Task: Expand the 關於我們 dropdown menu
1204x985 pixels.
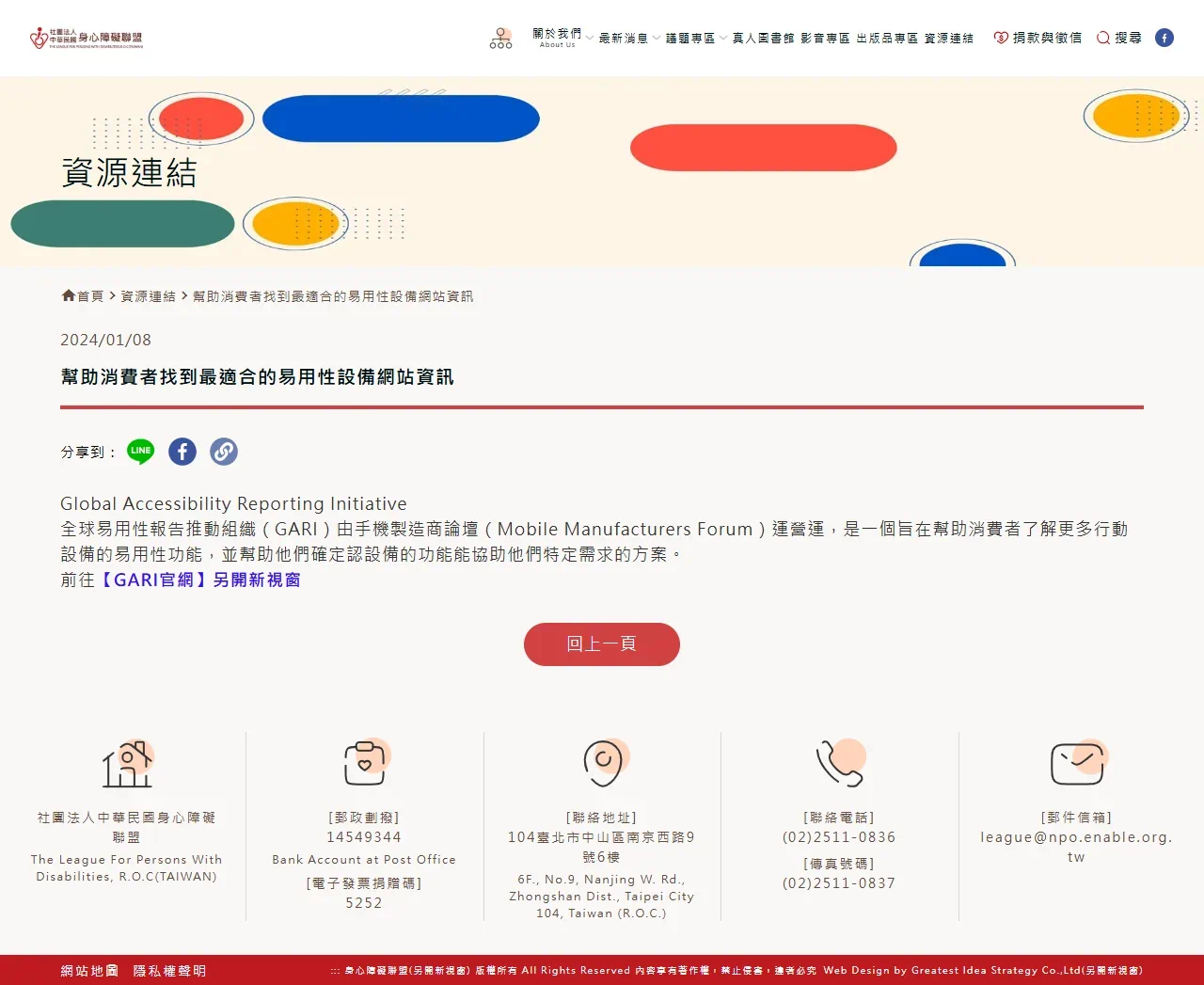Action: click(x=555, y=34)
